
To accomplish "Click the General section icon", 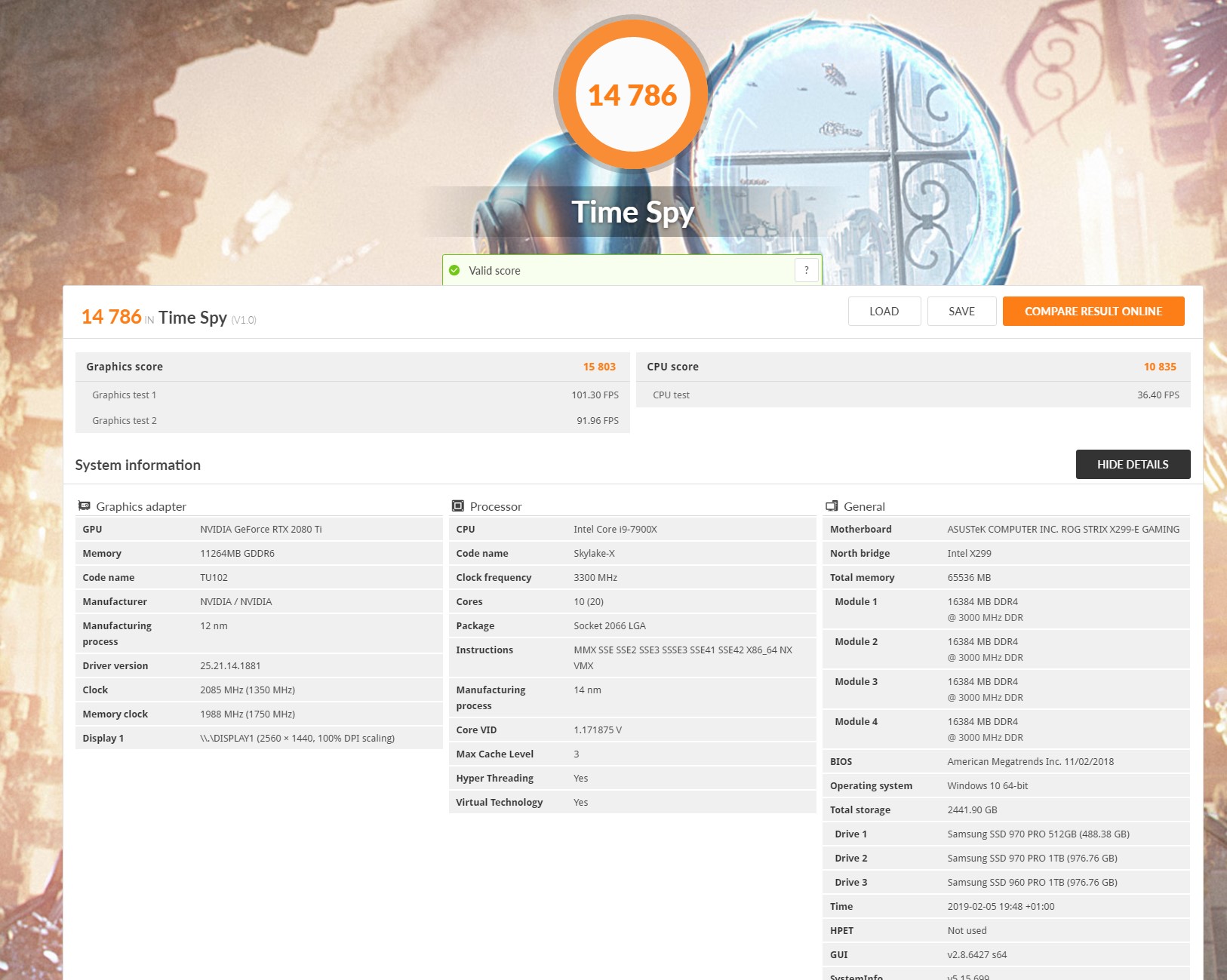I will (x=832, y=506).
